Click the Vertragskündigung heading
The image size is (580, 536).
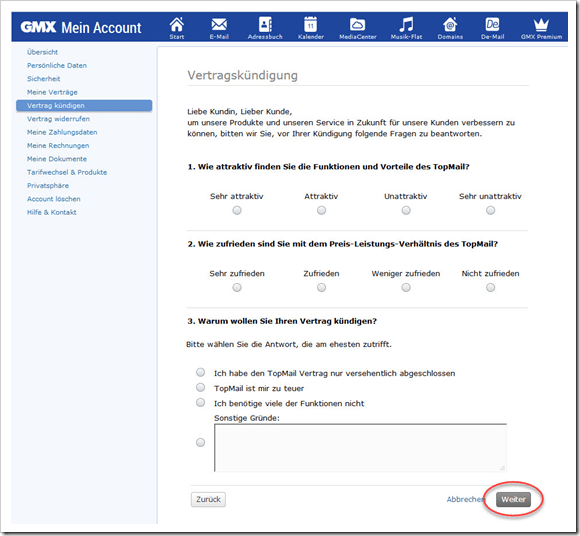point(242,75)
